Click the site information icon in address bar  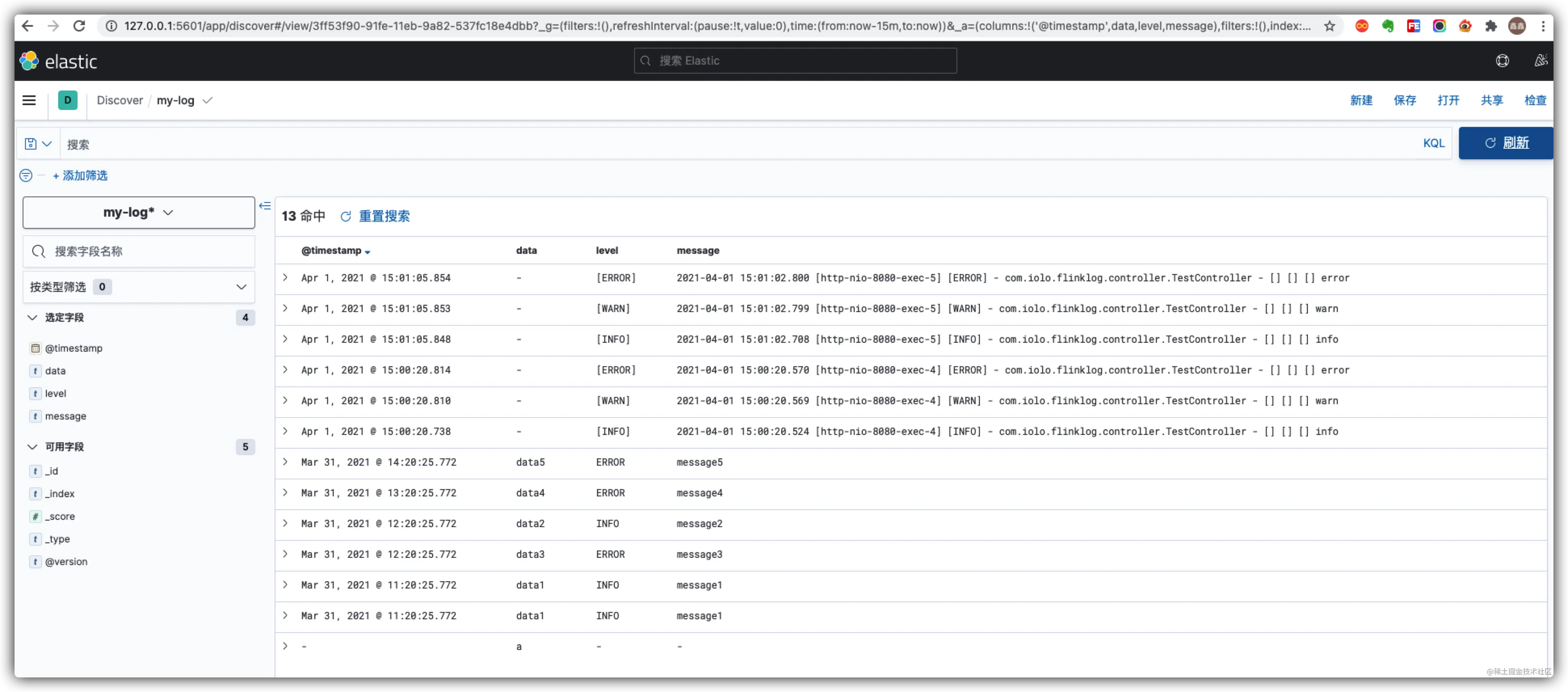111,25
